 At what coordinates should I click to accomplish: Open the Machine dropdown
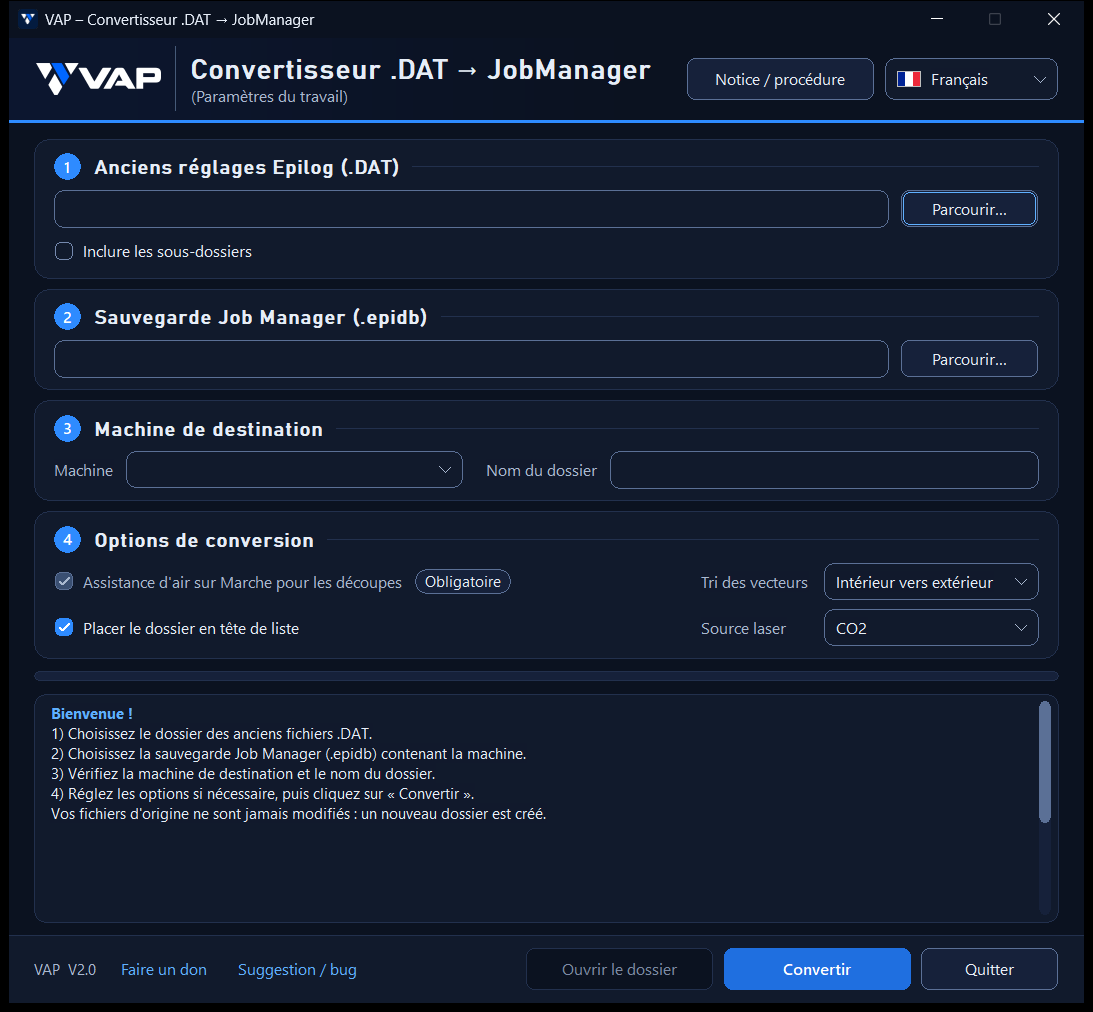pos(294,470)
